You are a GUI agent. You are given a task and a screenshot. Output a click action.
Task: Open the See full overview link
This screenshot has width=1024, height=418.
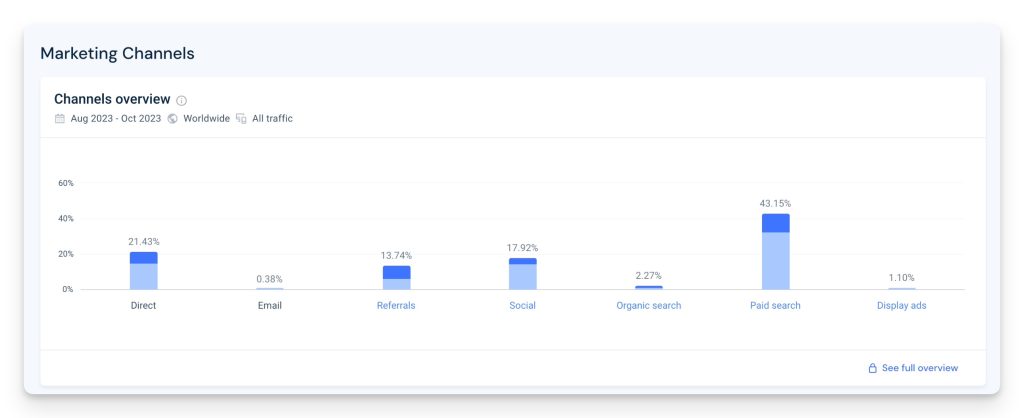pos(919,368)
